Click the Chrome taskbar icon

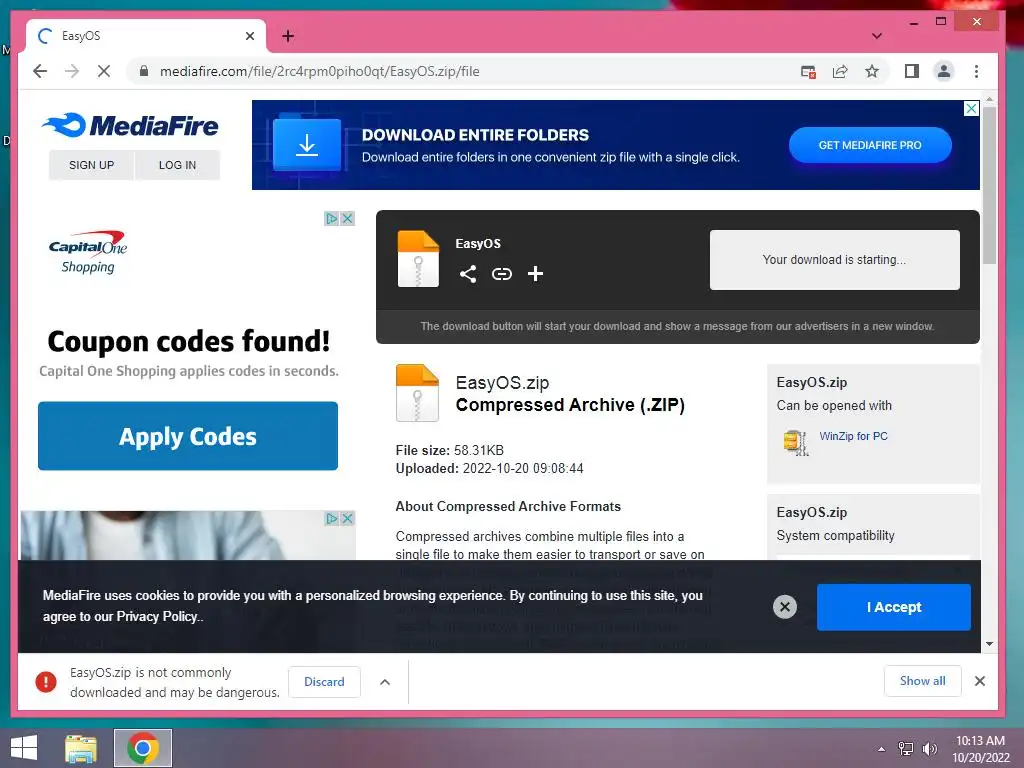143,748
